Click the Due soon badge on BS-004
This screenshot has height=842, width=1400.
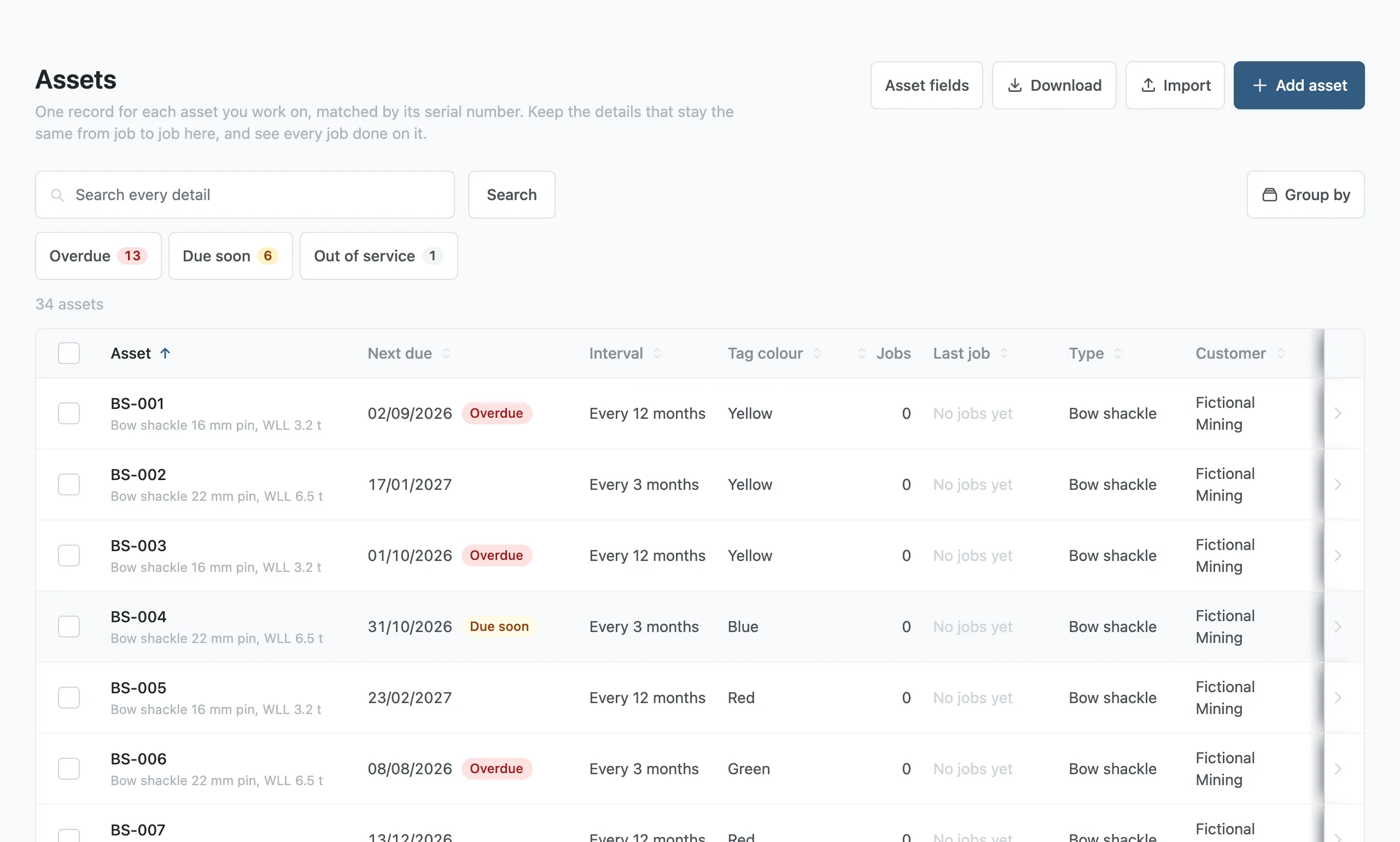pyautogui.click(x=499, y=627)
